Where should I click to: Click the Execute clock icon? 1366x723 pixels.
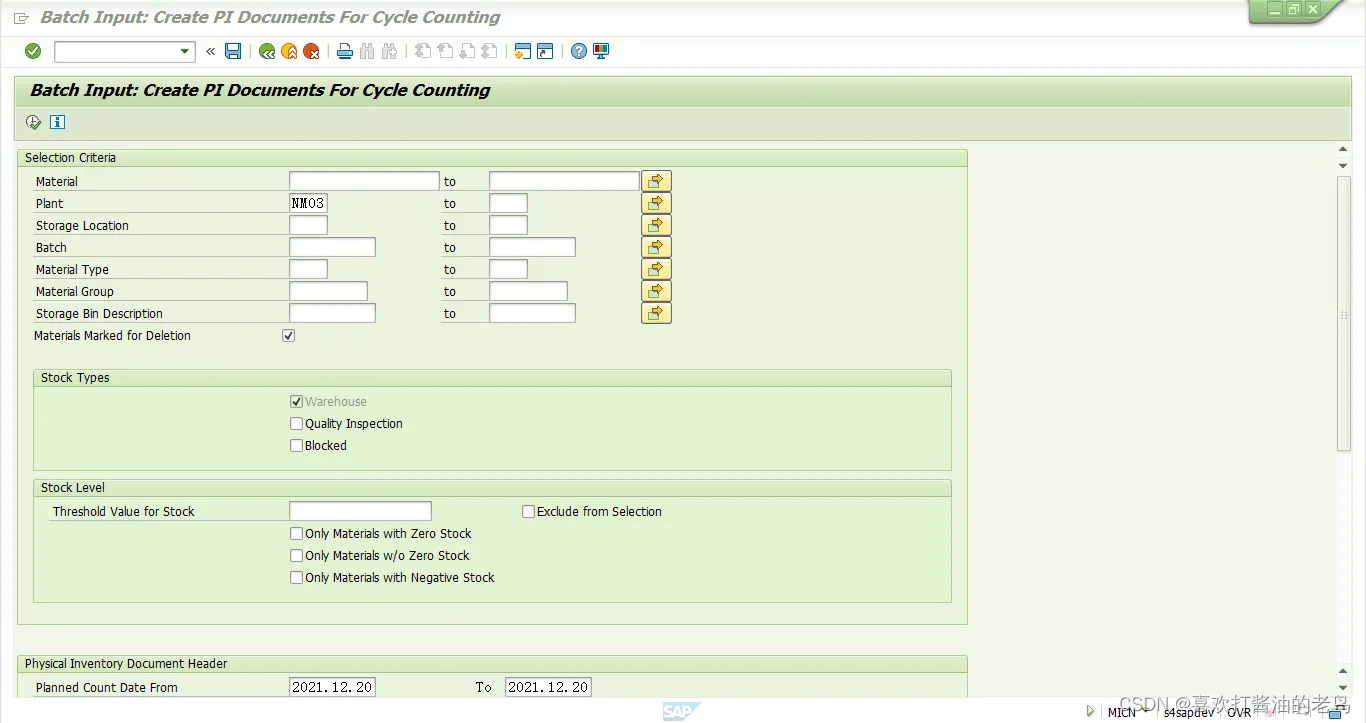[34, 122]
